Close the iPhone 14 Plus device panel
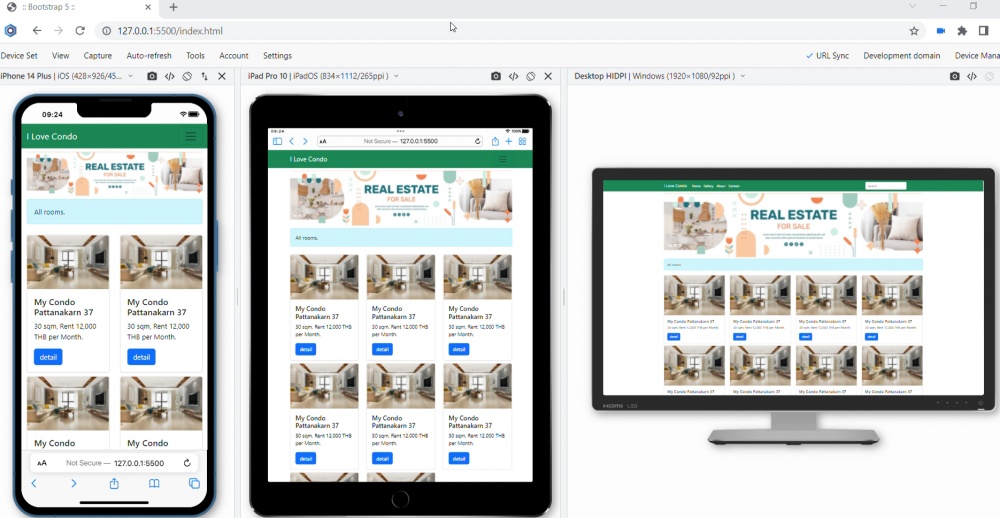Screen dimensions: 1000x518 coord(222,76)
